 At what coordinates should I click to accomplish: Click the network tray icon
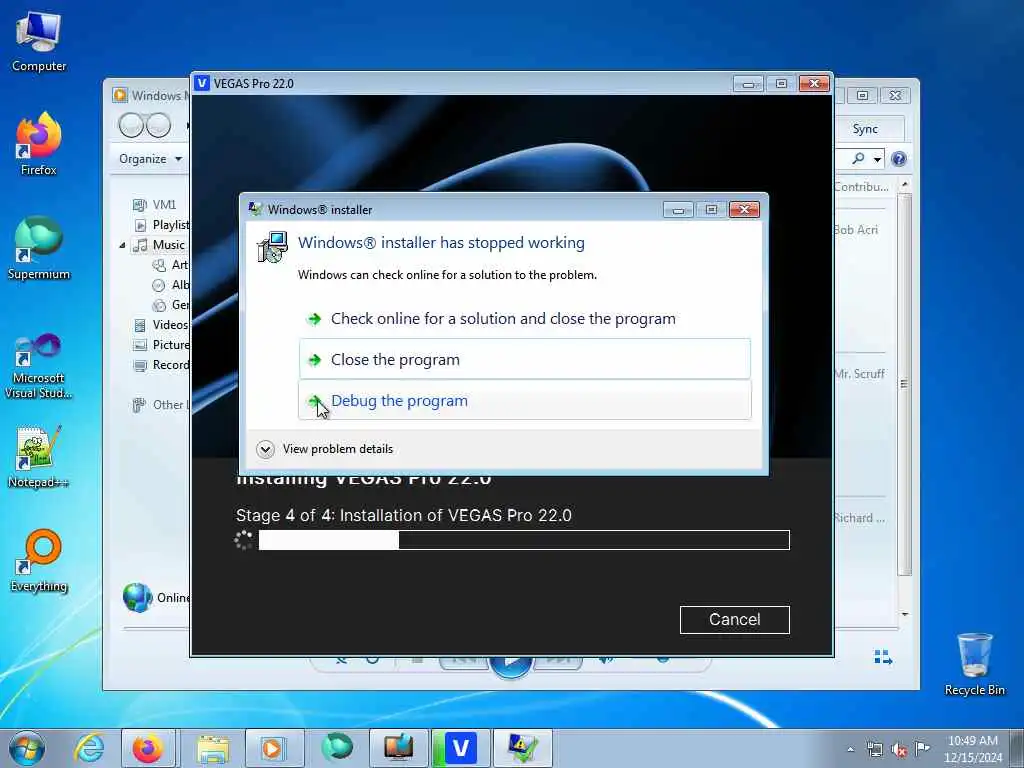pyautogui.click(x=874, y=750)
